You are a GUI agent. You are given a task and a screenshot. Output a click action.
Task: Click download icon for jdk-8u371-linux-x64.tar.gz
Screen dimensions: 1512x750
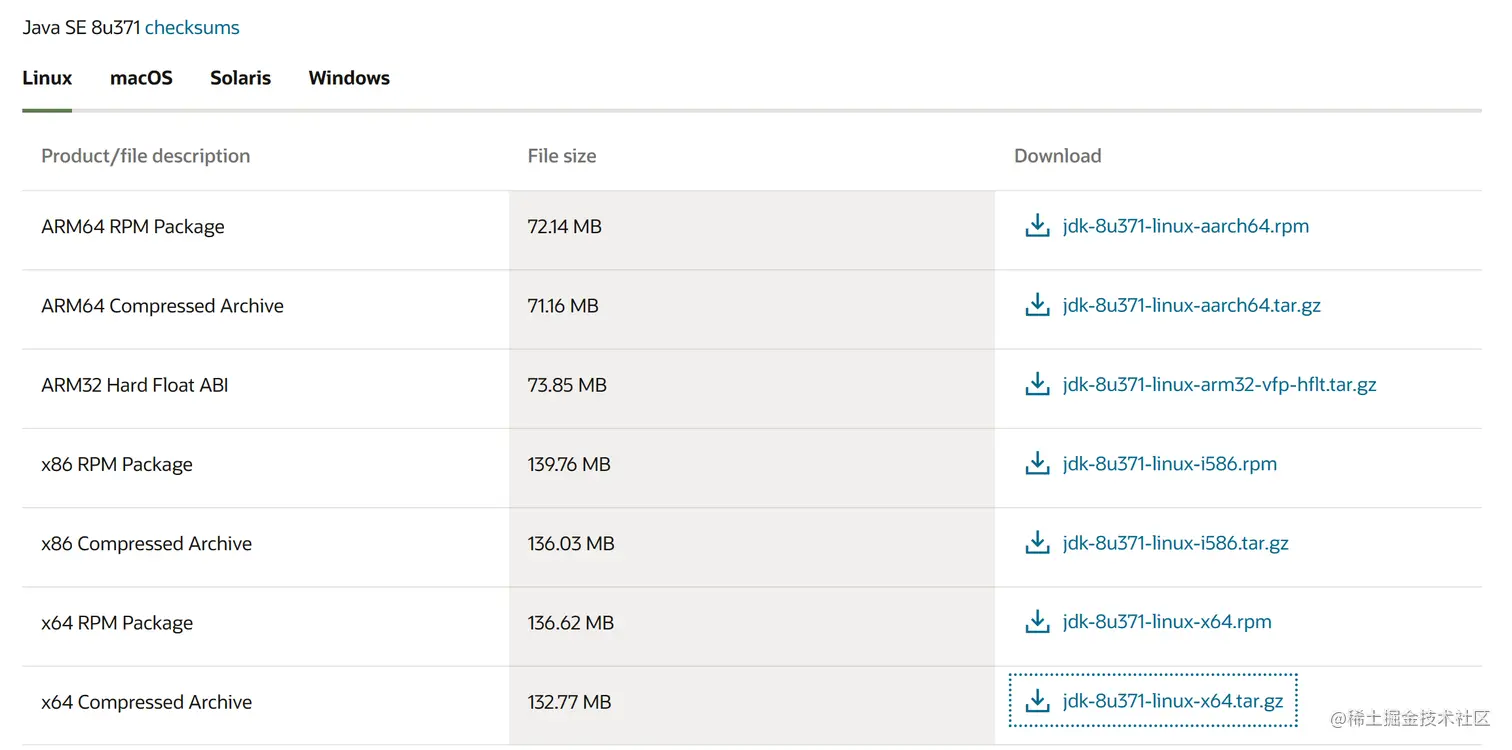(x=1037, y=701)
